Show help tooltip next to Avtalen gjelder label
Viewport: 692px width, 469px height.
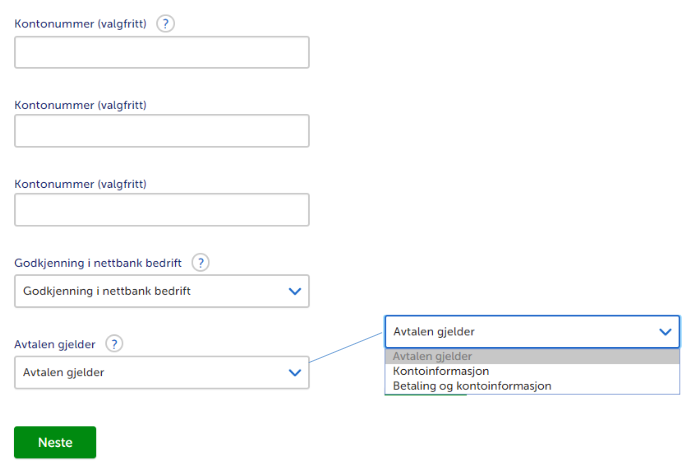(x=114, y=344)
